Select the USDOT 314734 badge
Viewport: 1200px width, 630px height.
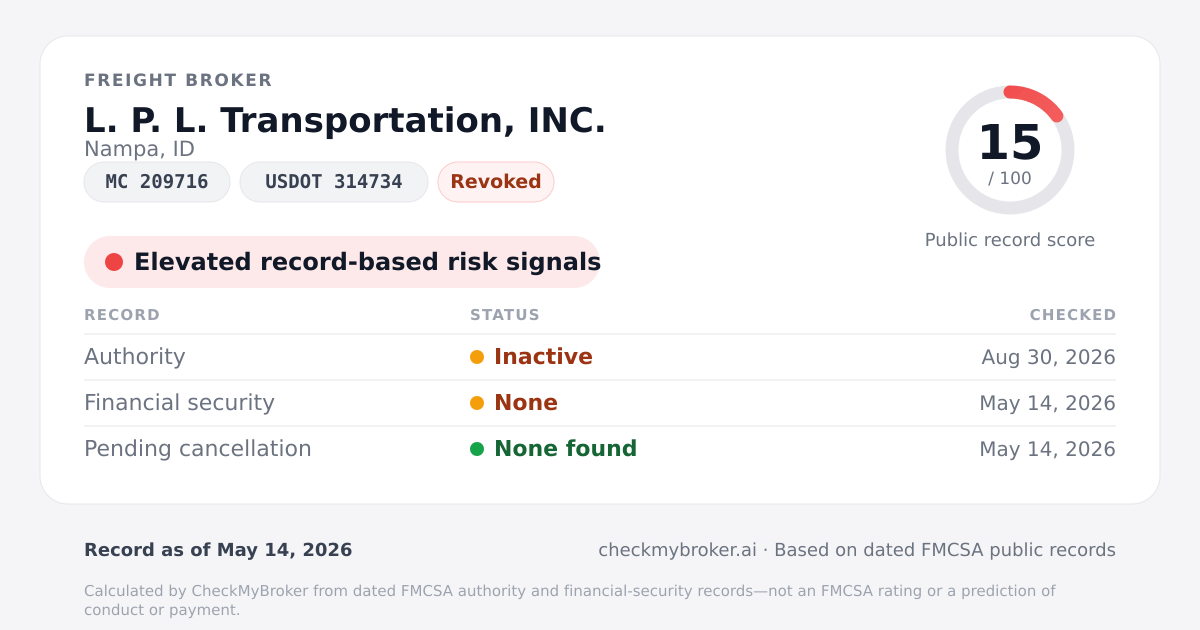tap(334, 182)
